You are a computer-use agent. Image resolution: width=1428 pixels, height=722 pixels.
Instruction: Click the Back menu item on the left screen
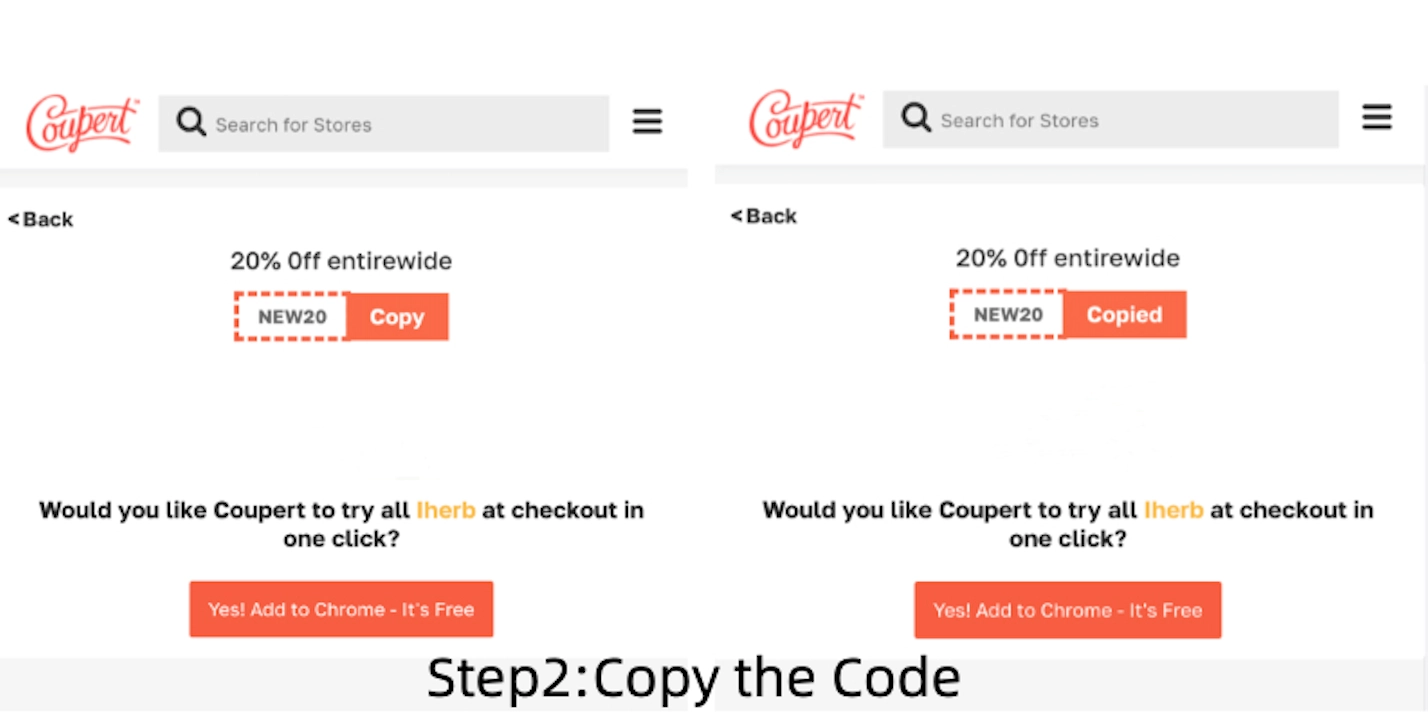(x=48, y=219)
